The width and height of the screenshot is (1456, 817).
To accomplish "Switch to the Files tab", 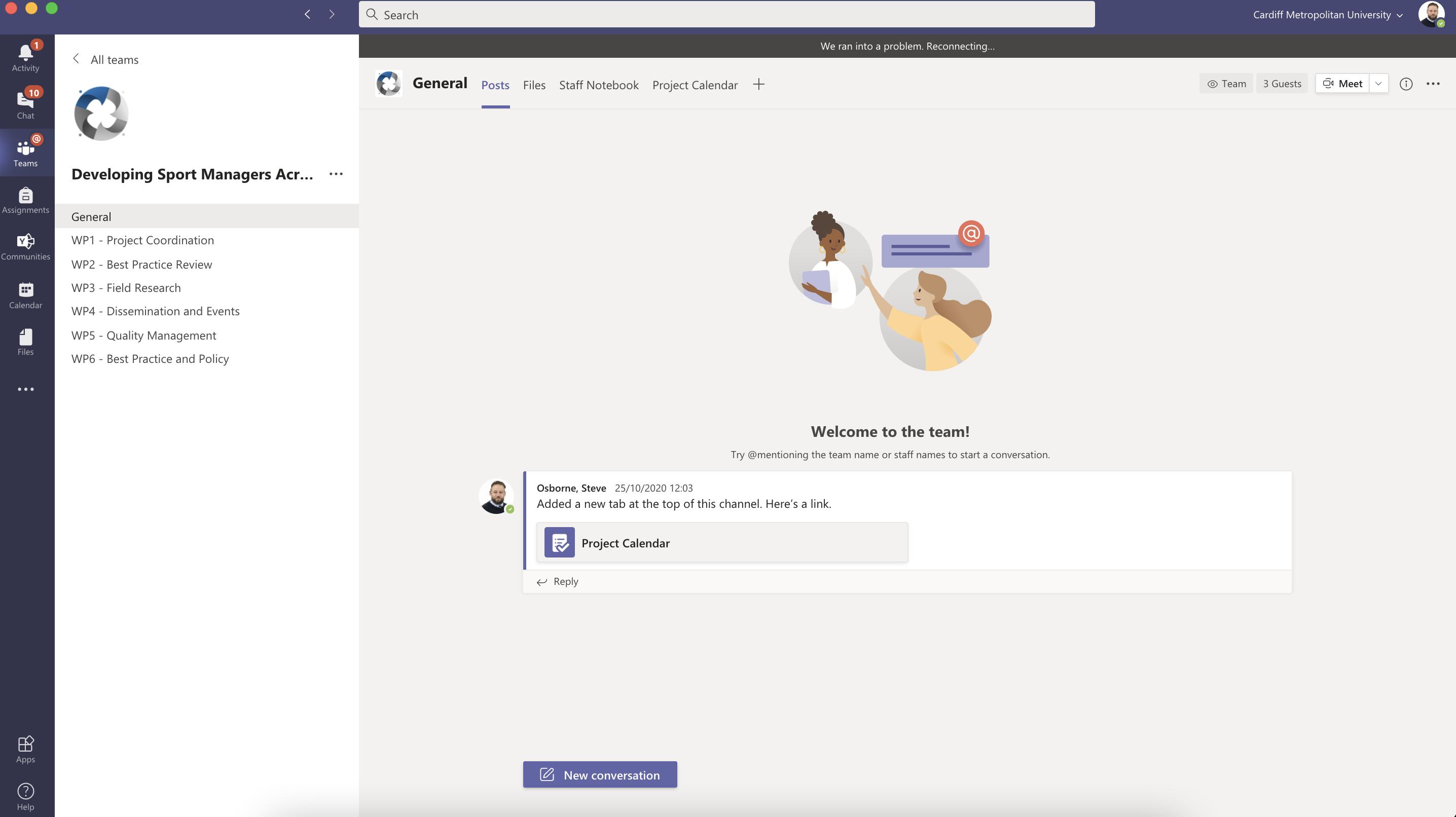I will 534,85.
